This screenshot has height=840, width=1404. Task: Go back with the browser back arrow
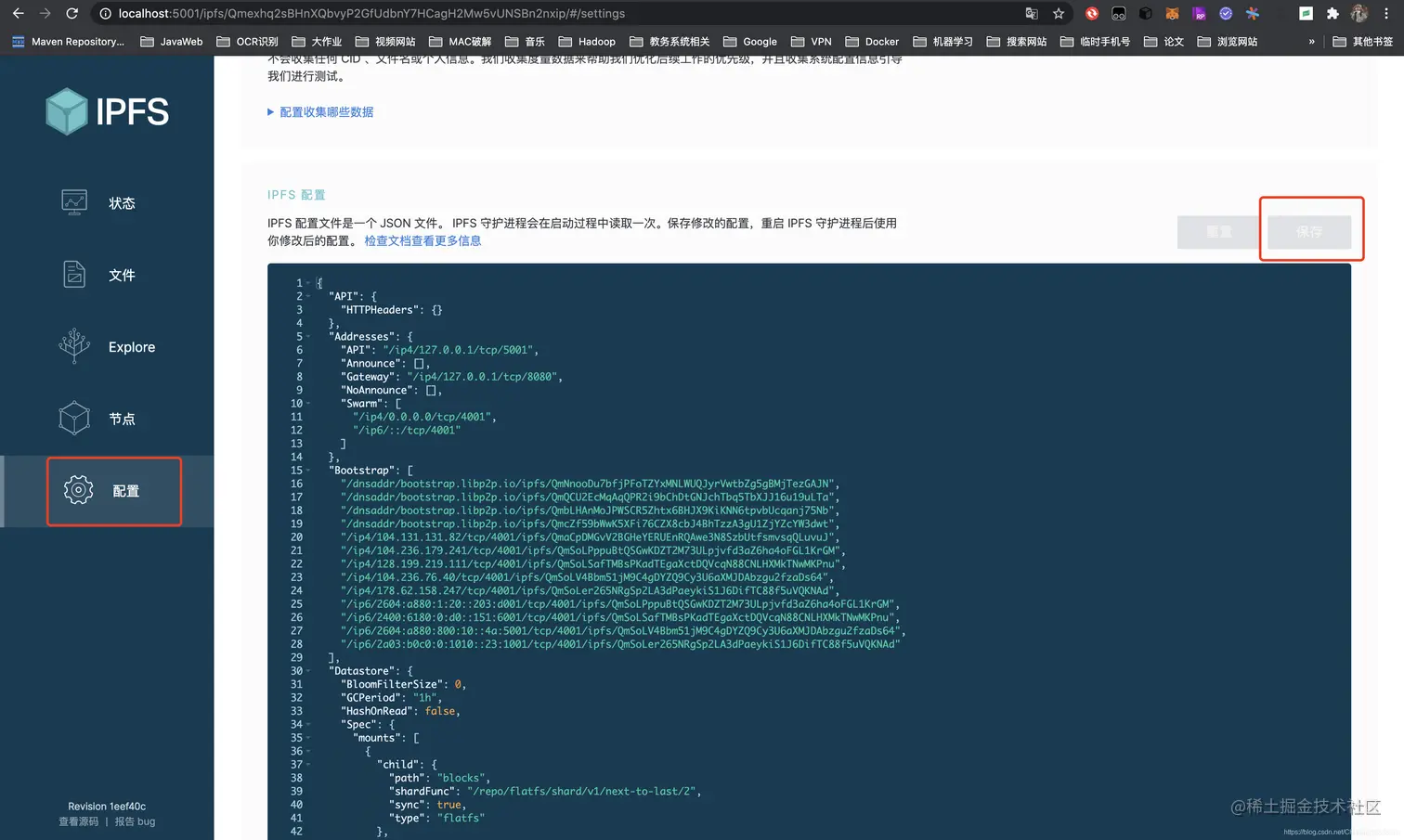point(19,13)
